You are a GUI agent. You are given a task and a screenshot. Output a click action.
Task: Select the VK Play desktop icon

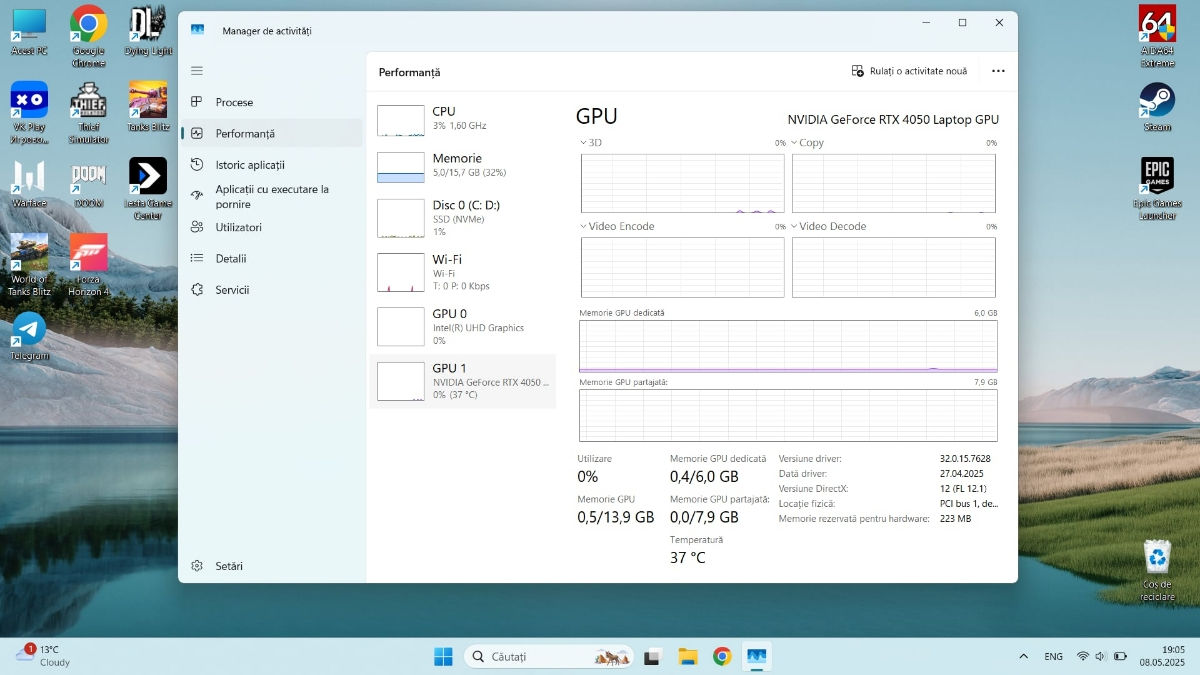[x=29, y=112]
